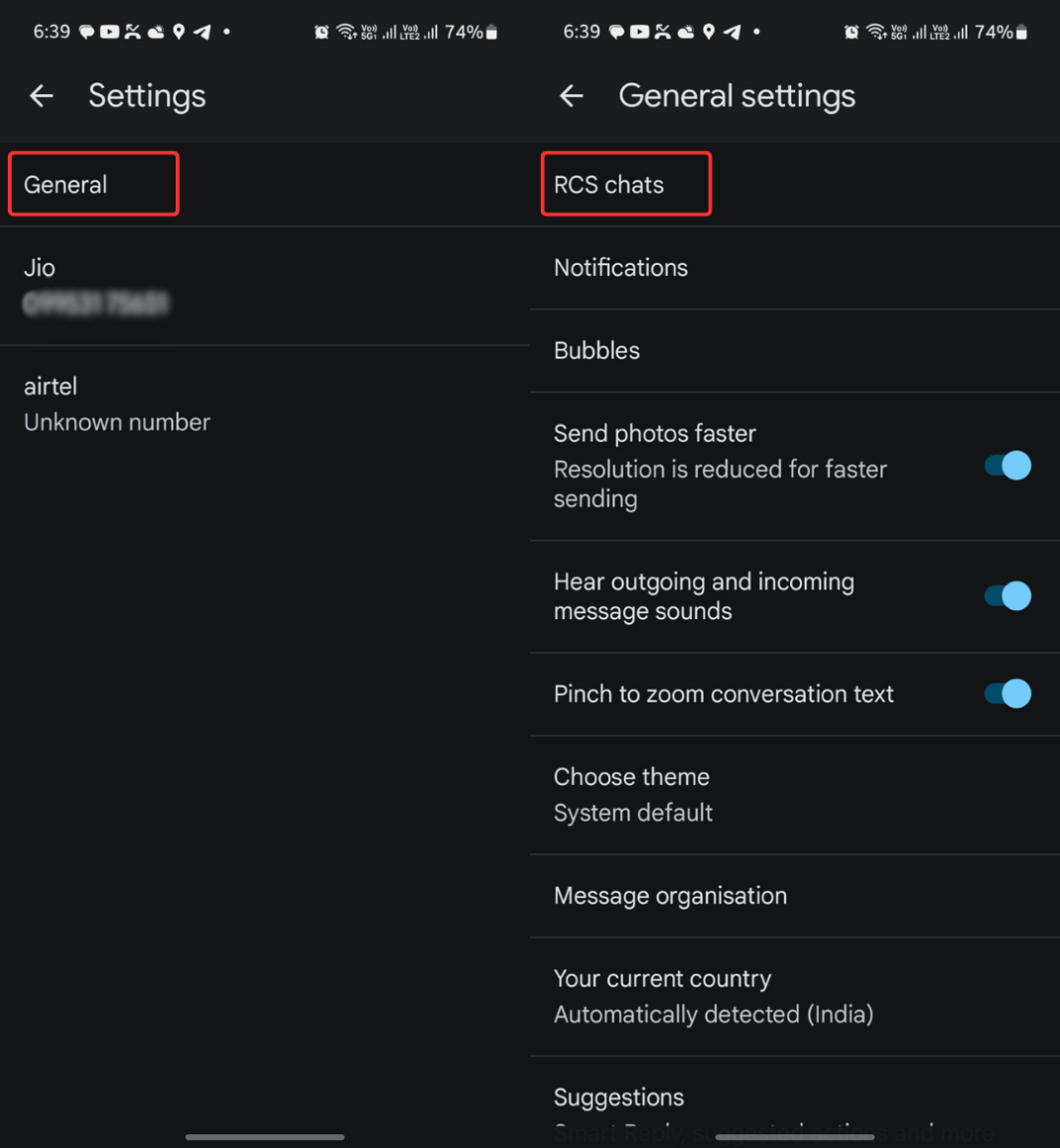Tap the location pin icon in status bar
Screen dimensions: 1060x1148
[x=179, y=31]
